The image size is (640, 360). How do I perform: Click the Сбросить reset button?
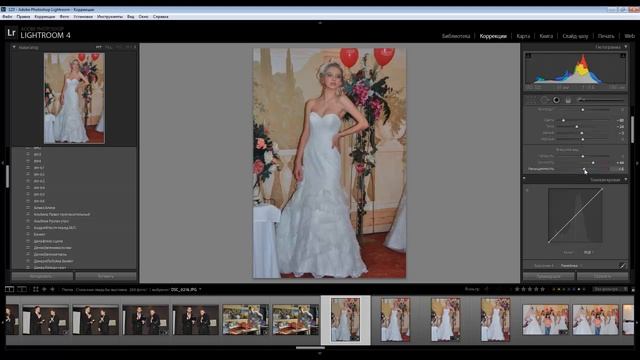[x=602, y=276]
